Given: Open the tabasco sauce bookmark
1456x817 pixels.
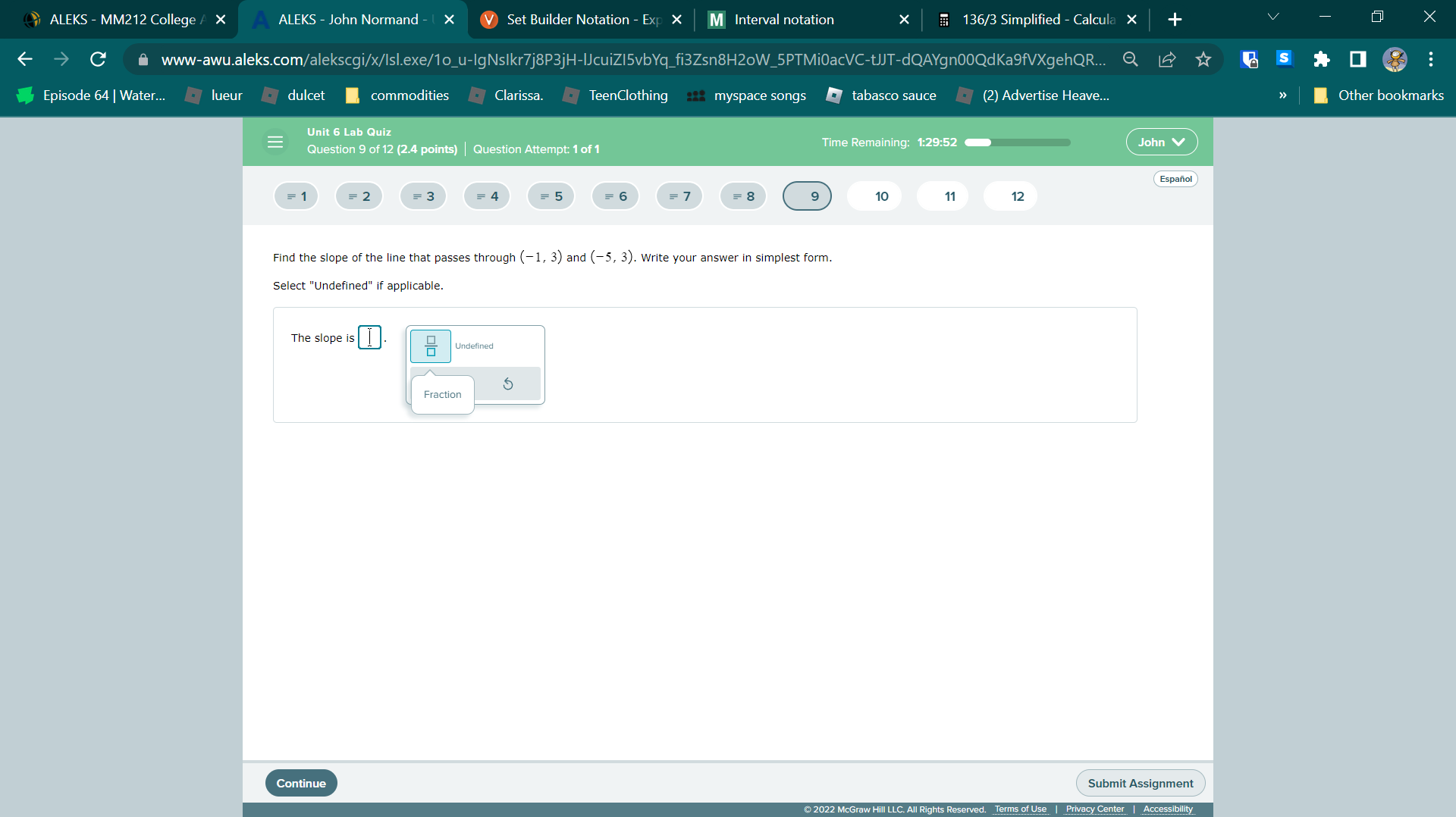Looking at the screenshot, I should pos(881,95).
